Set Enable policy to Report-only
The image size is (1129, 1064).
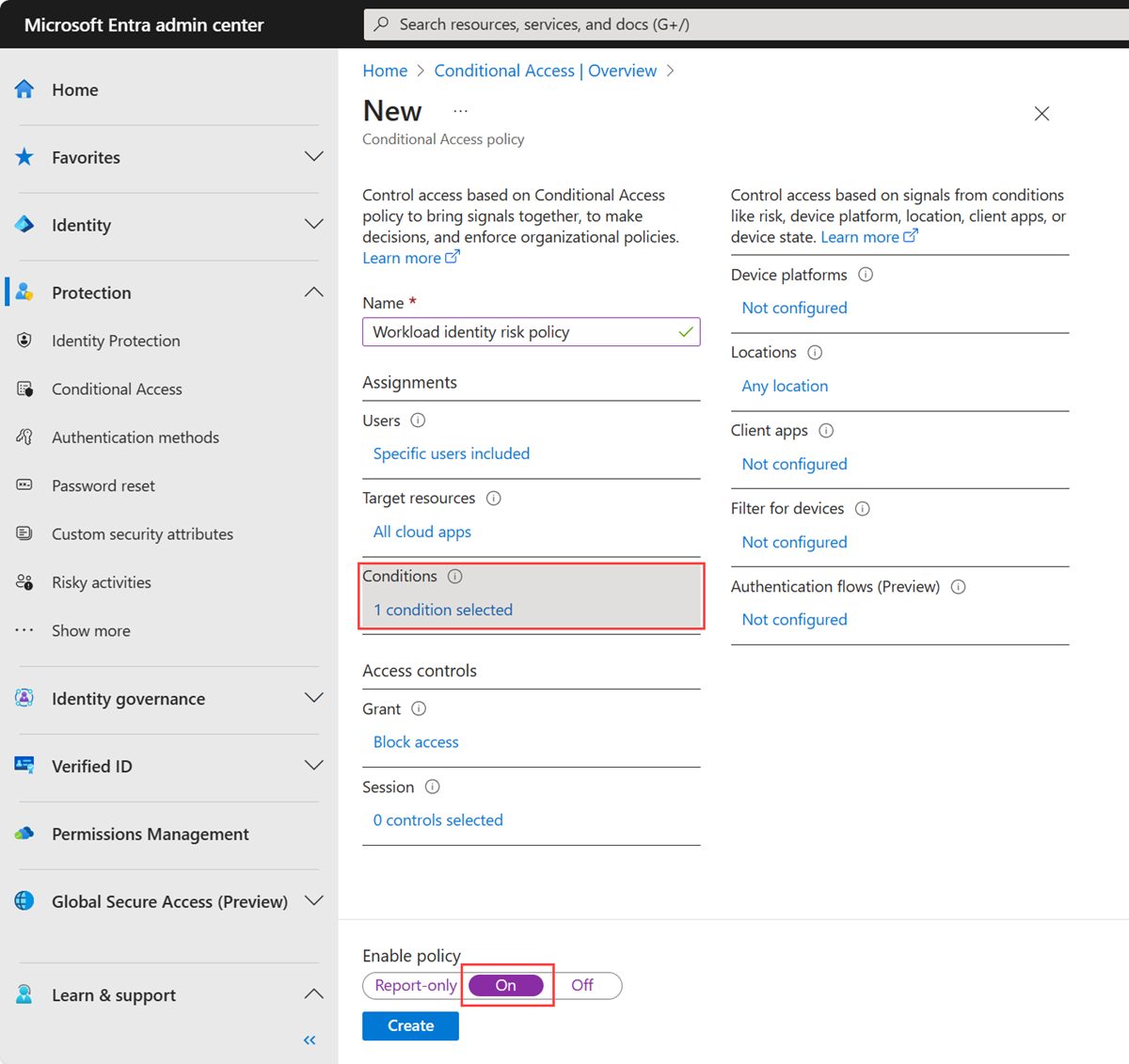(415, 985)
